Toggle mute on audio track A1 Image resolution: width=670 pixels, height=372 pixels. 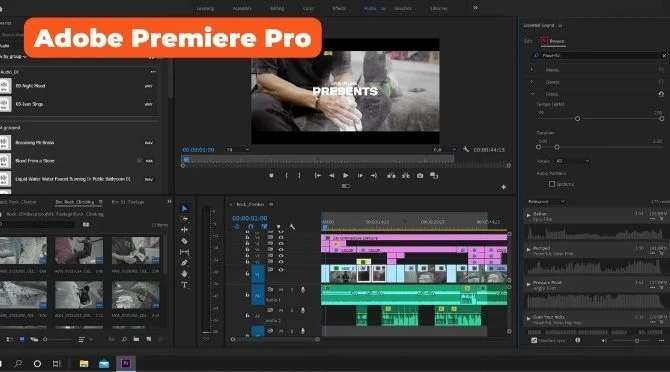tap(281, 290)
